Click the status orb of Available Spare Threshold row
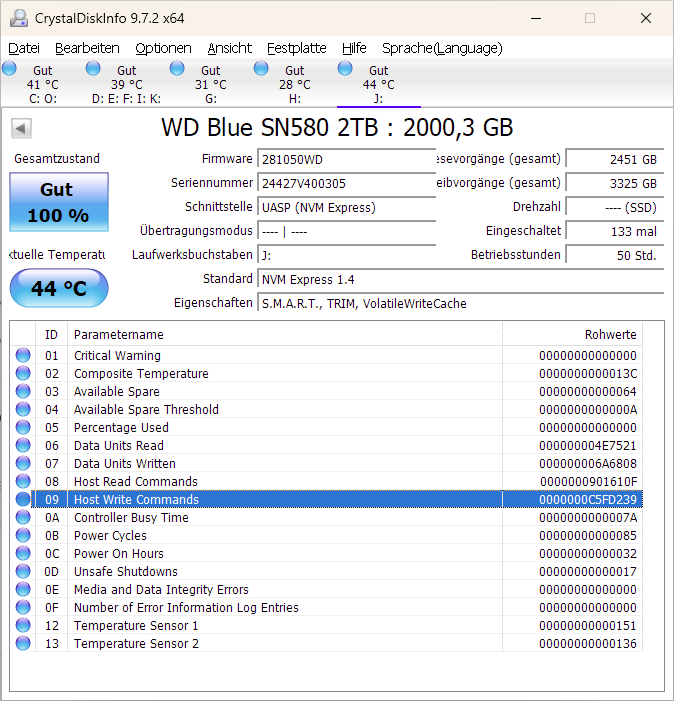 [x=23, y=409]
